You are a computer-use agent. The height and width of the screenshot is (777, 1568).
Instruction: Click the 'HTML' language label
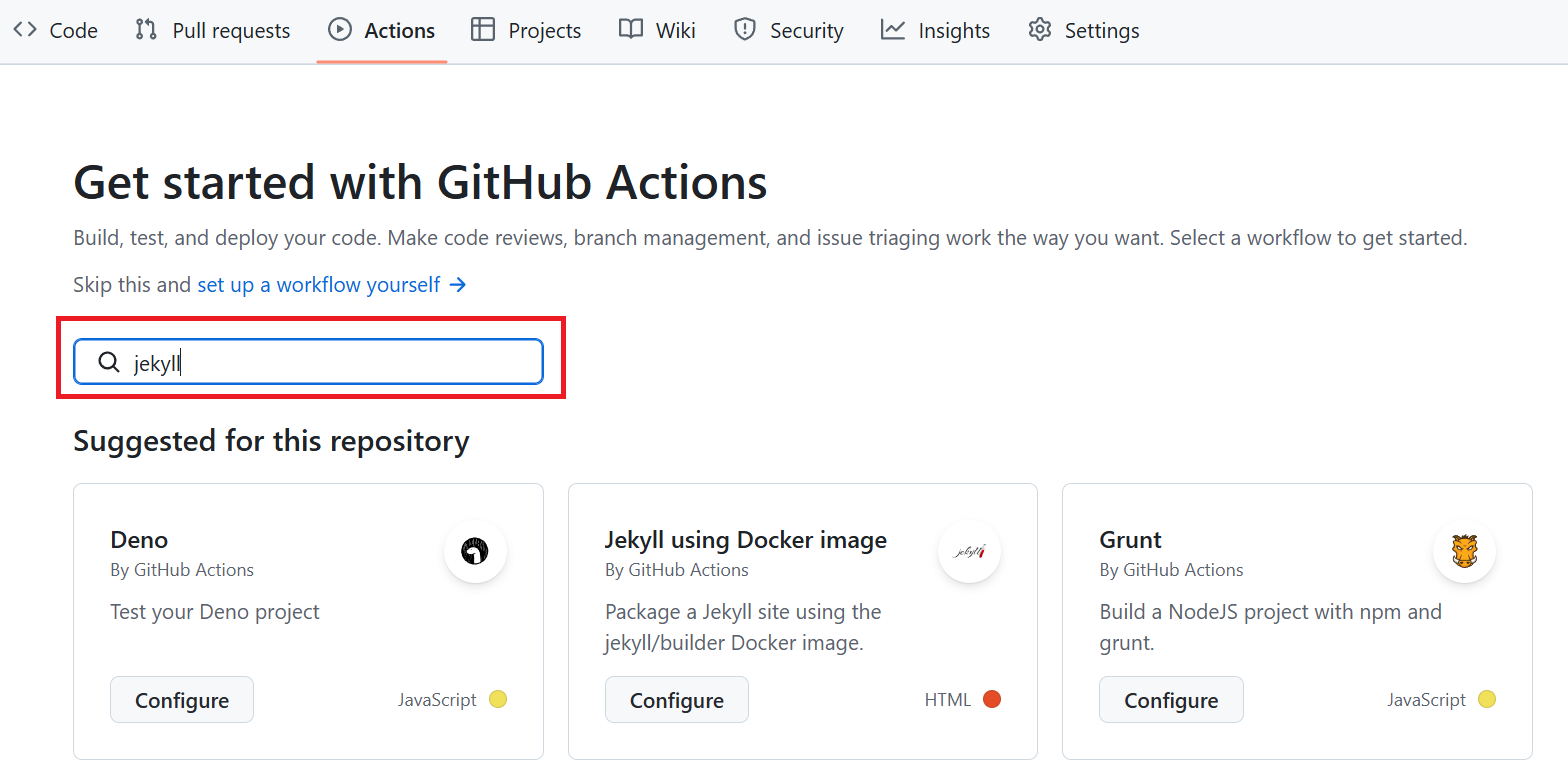tap(948, 700)
